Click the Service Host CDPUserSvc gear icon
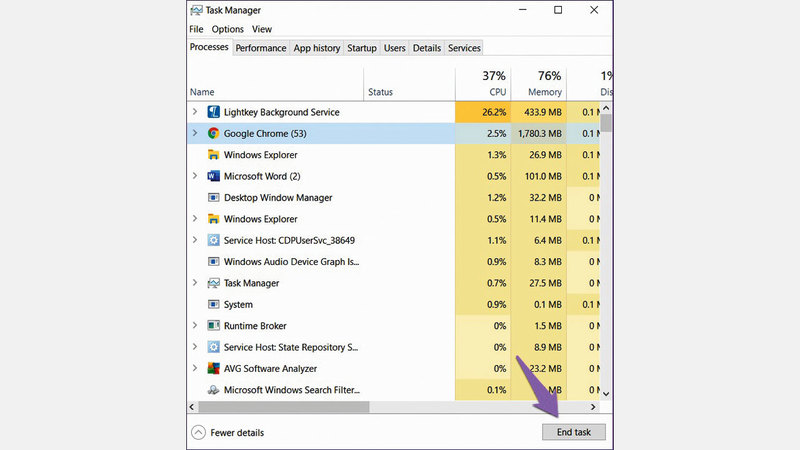This screenshot has height=450, width=800. pos(213,240)
